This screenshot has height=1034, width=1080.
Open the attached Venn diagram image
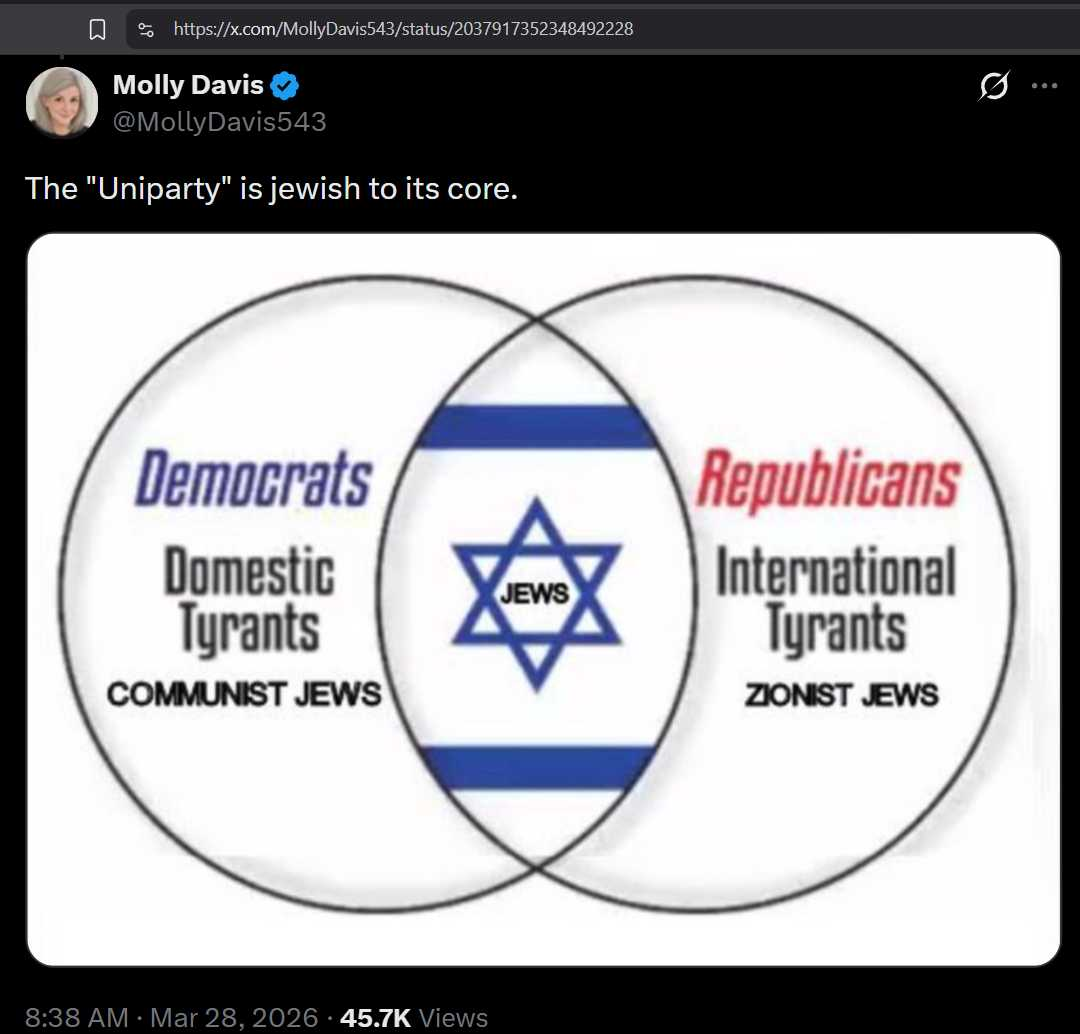pyautogui.click(x=543, y=599)
